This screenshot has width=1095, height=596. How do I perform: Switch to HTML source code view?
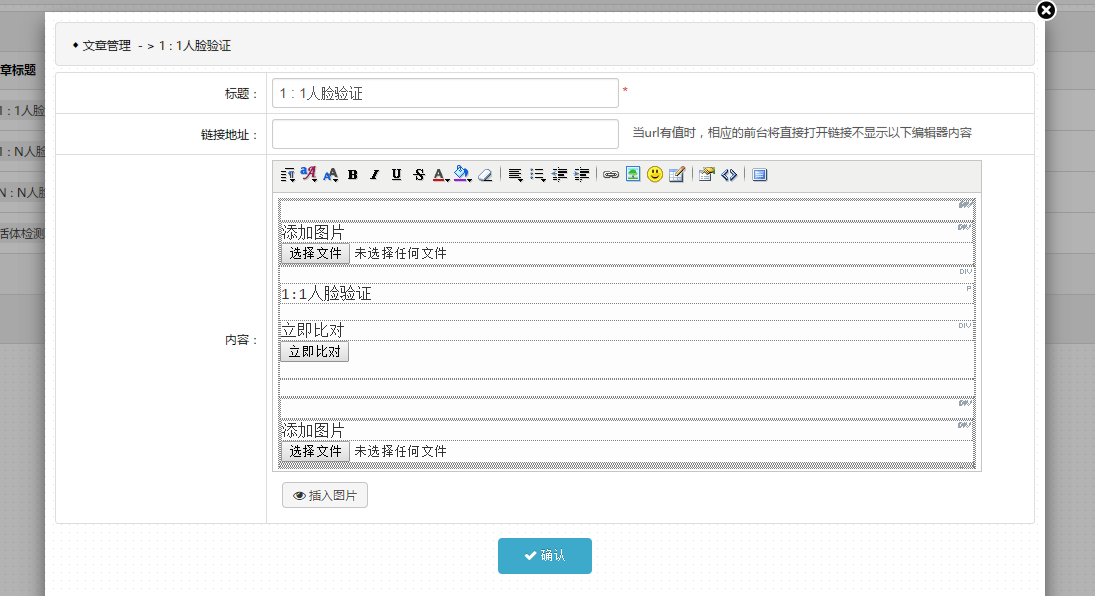point(729,175)
